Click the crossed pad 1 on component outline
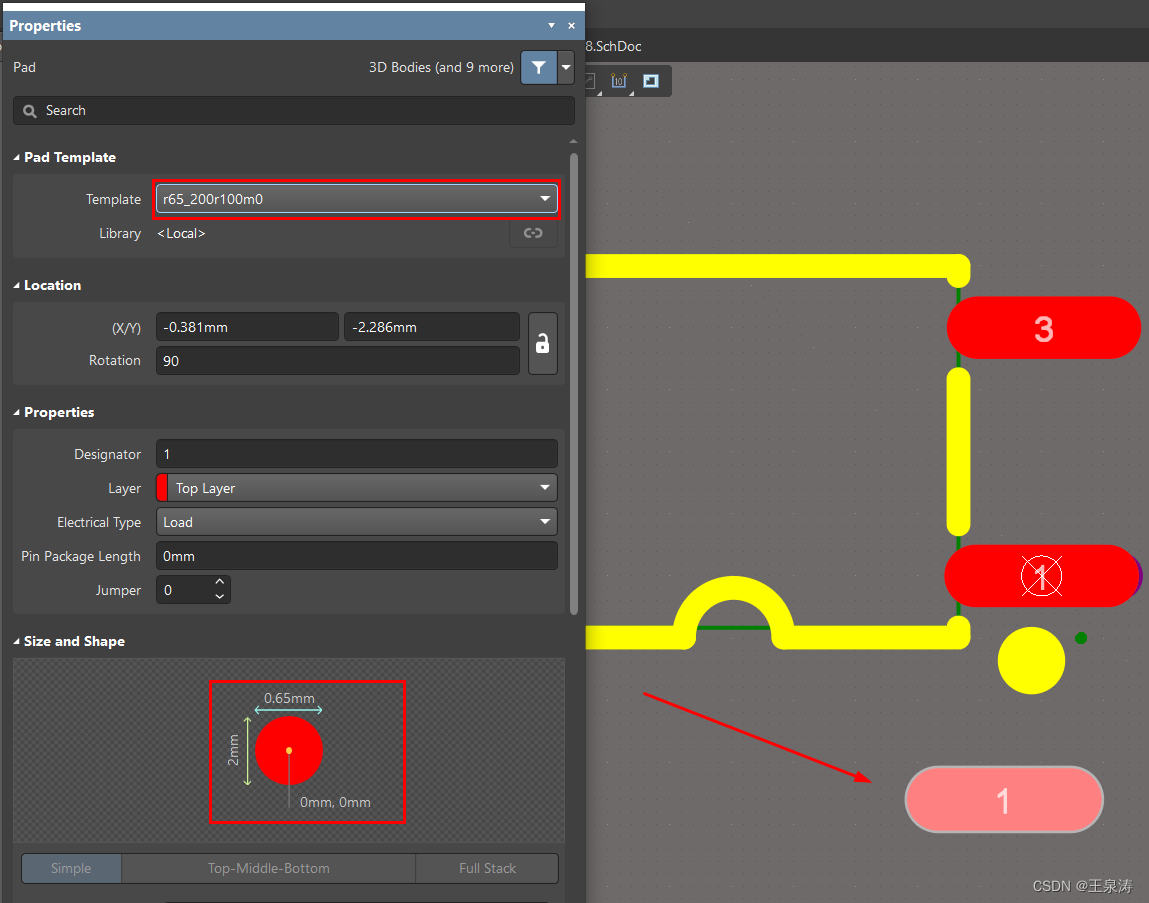 pos(1041,576)
